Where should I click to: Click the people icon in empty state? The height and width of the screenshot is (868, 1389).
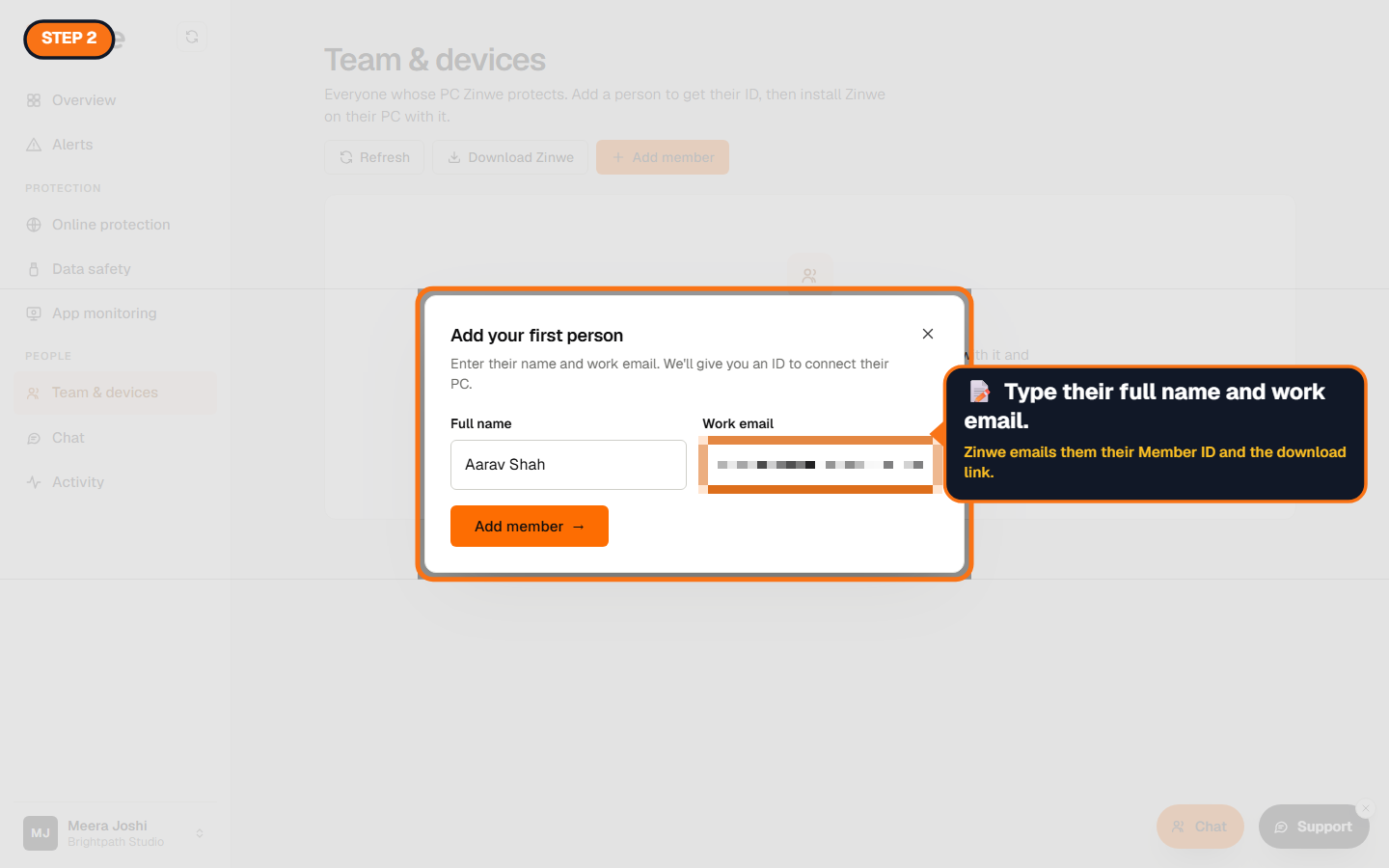(809, 275)
